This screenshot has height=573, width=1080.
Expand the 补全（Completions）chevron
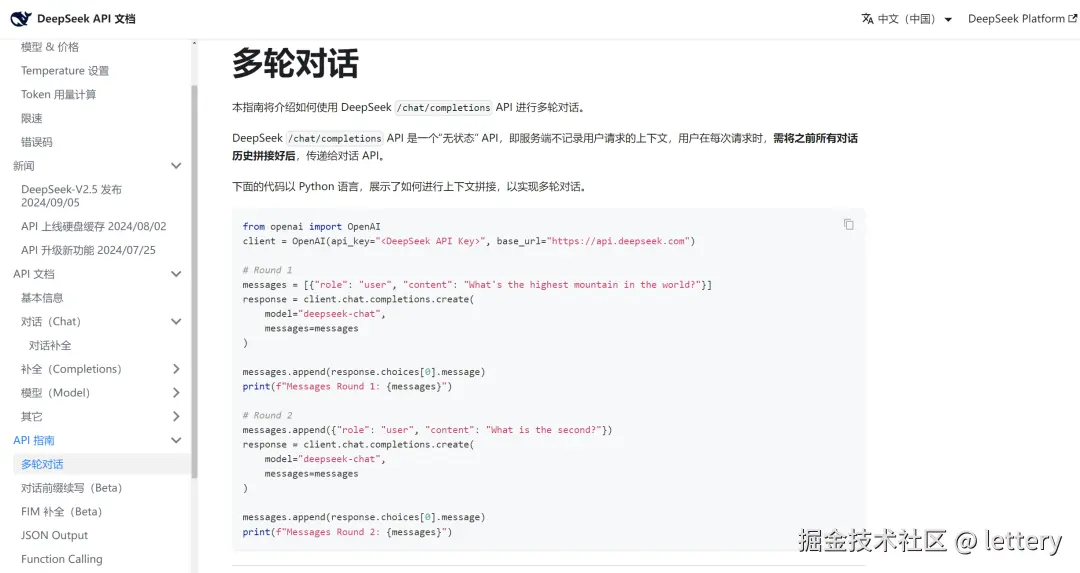pos(176,369)
